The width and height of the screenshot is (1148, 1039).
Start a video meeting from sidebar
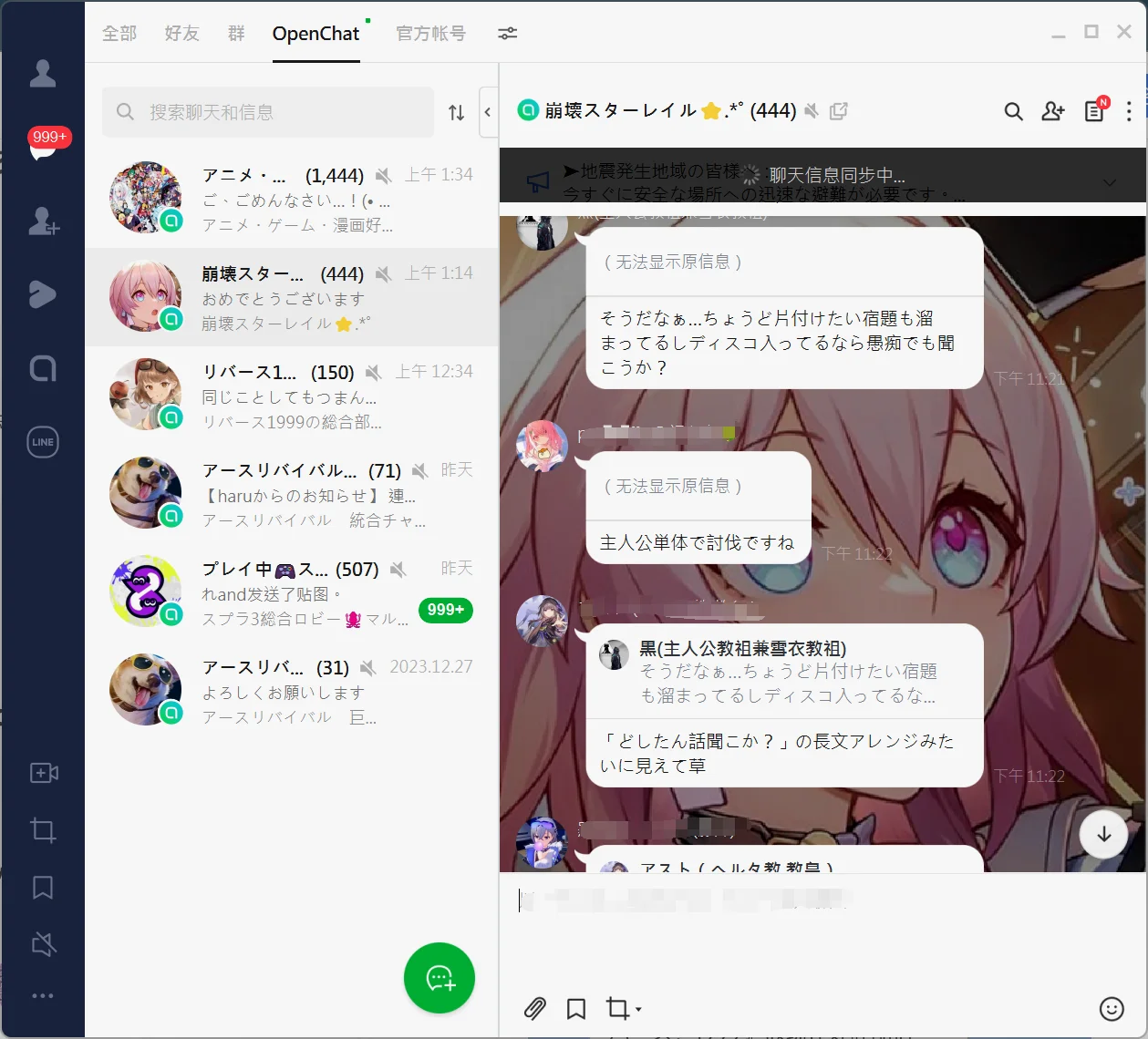pyautogui.click(x=43, y=773)
